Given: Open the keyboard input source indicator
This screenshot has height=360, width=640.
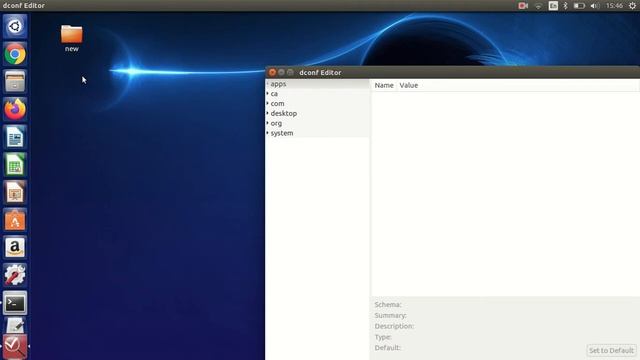Looking at the screenshot, I should [553, 6].
